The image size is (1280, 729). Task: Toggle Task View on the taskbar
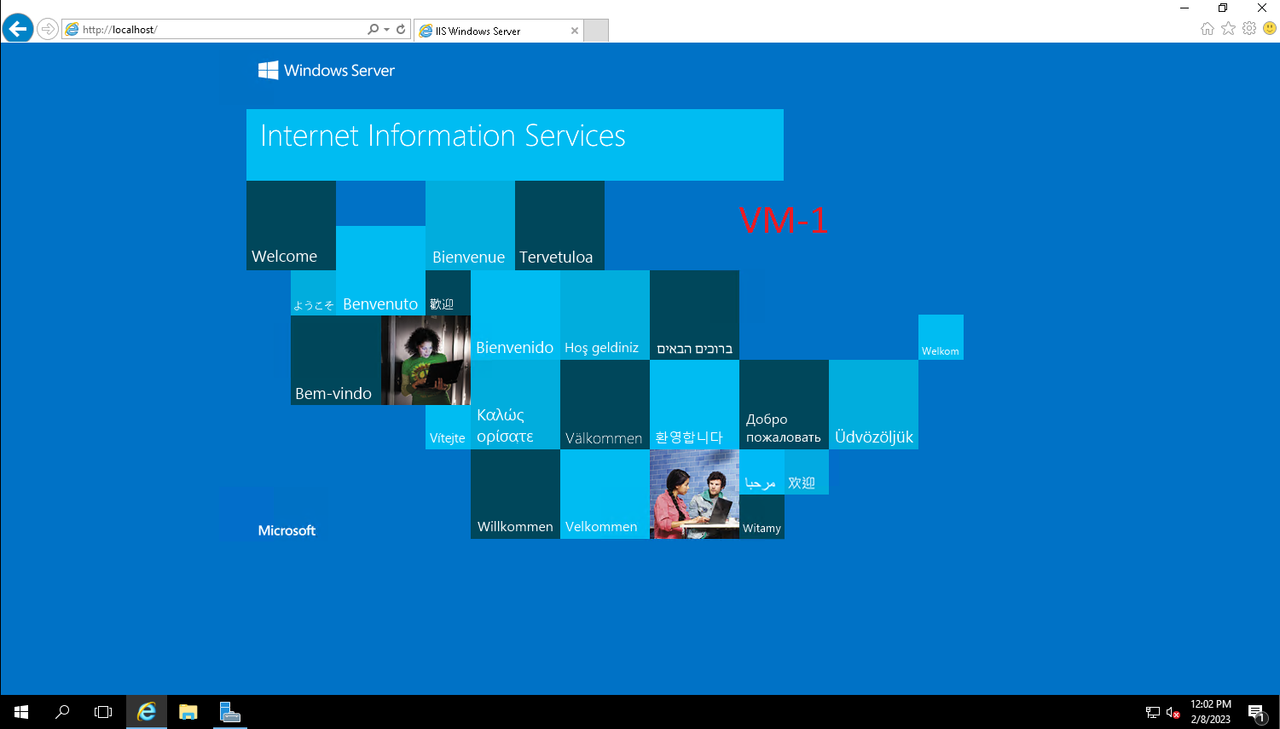(x=102, y=712)
